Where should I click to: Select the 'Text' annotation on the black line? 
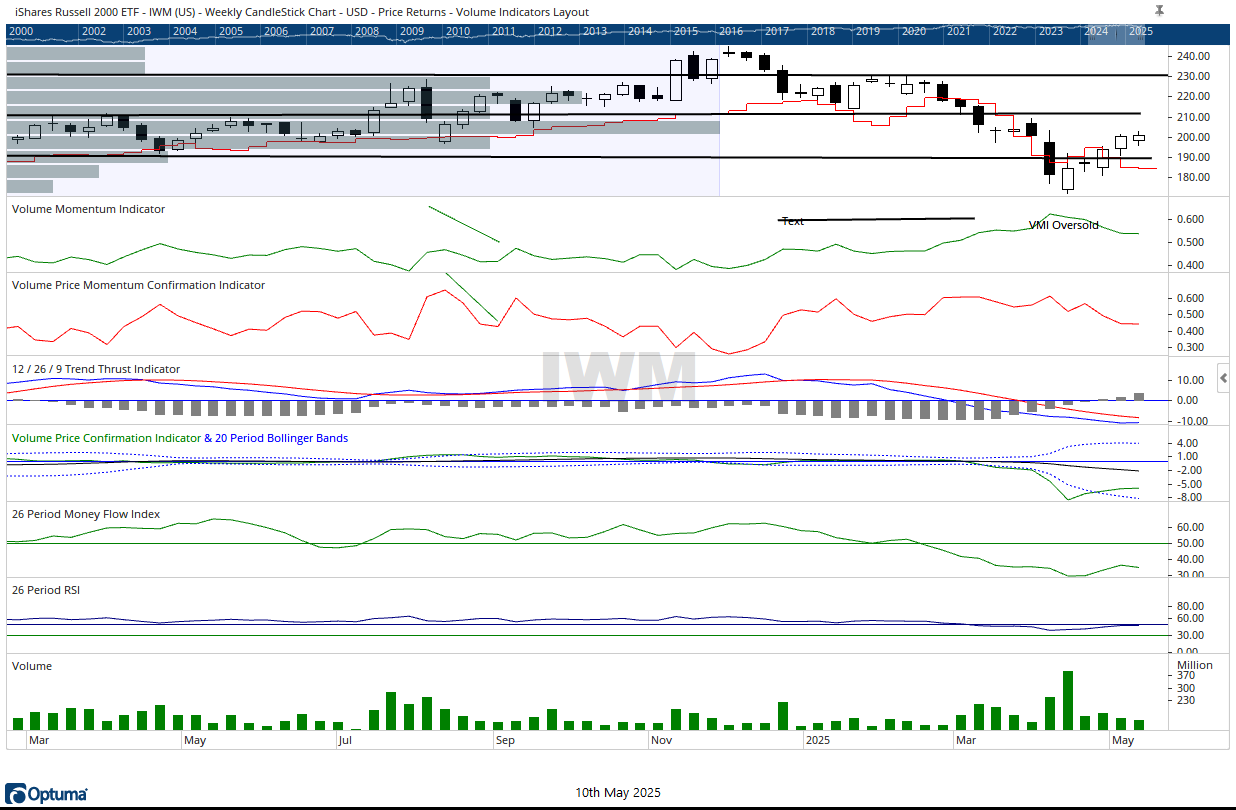click(x=792, y=221)
